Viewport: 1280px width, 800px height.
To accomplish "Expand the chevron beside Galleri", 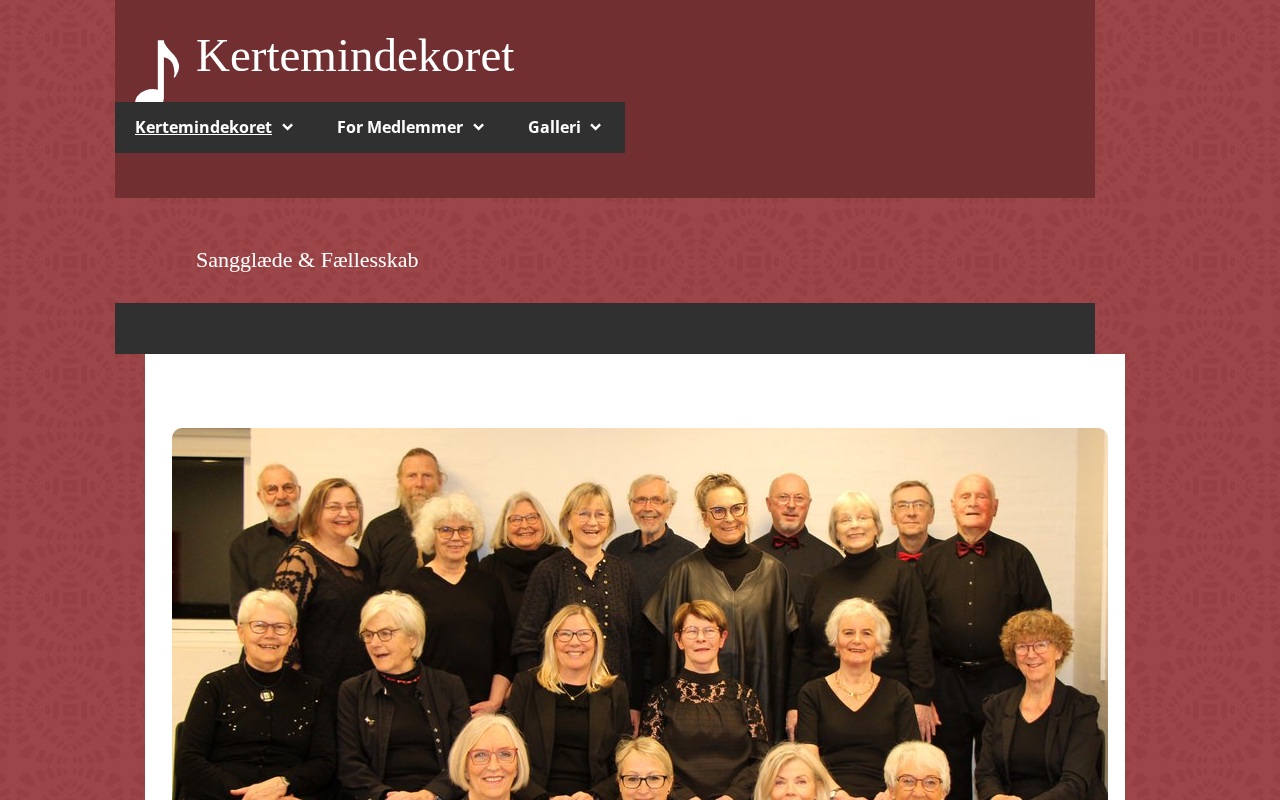I will (596, 127).
